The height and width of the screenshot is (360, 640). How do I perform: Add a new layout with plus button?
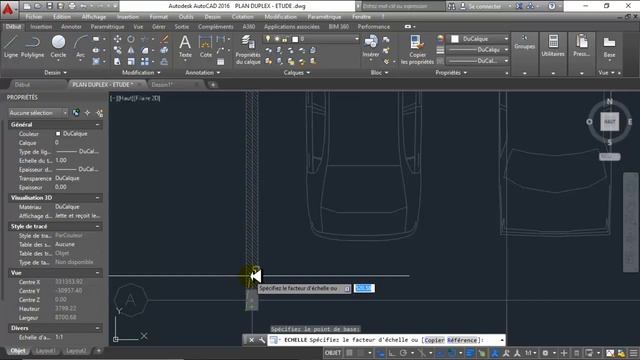coord(98,351)
